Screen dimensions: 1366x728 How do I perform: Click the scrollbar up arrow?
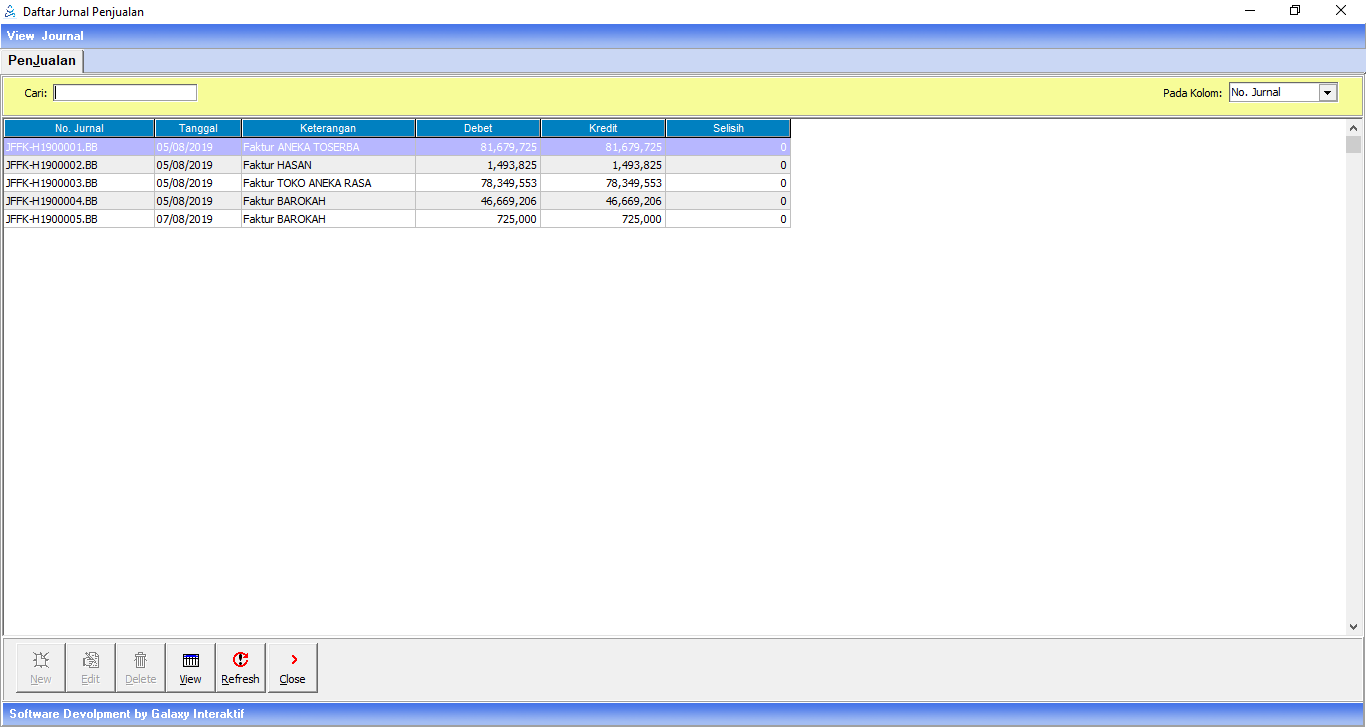tap(1353, 128)
